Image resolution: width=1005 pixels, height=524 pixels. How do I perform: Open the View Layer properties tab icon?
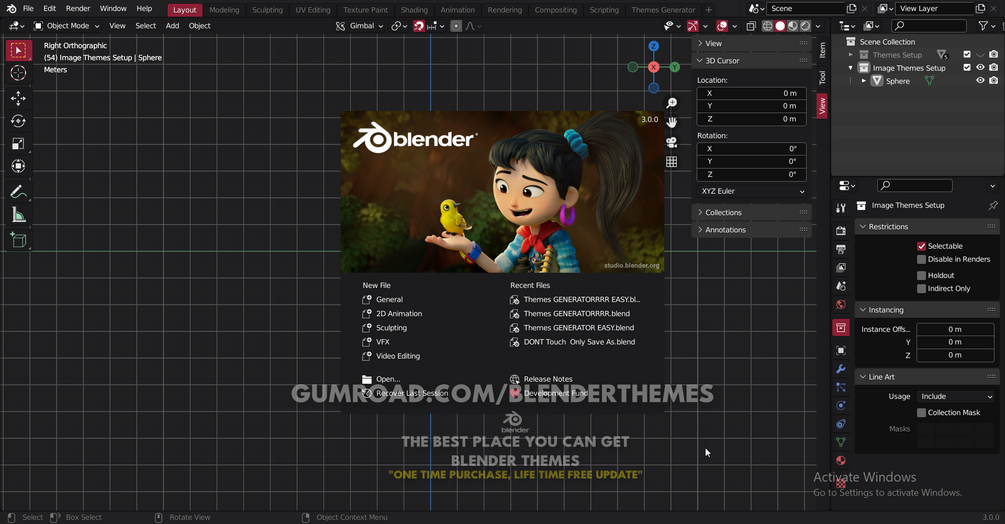coord(841,268)
